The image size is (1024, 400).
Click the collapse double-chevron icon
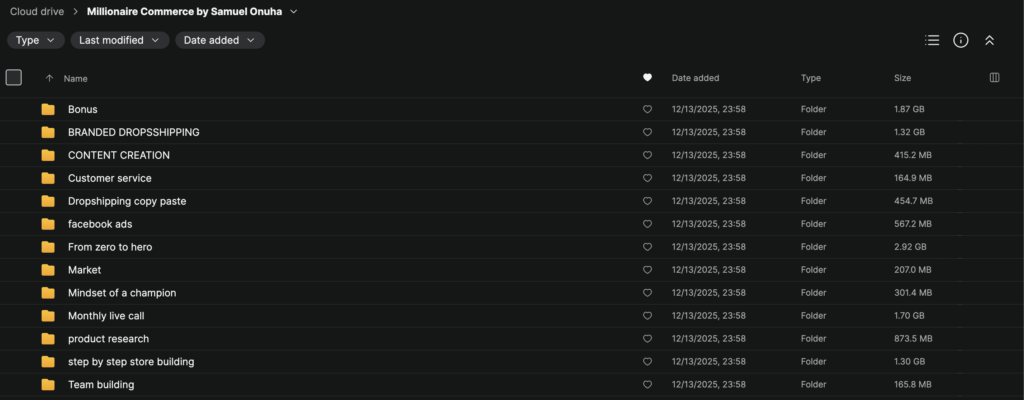(989, 41)
